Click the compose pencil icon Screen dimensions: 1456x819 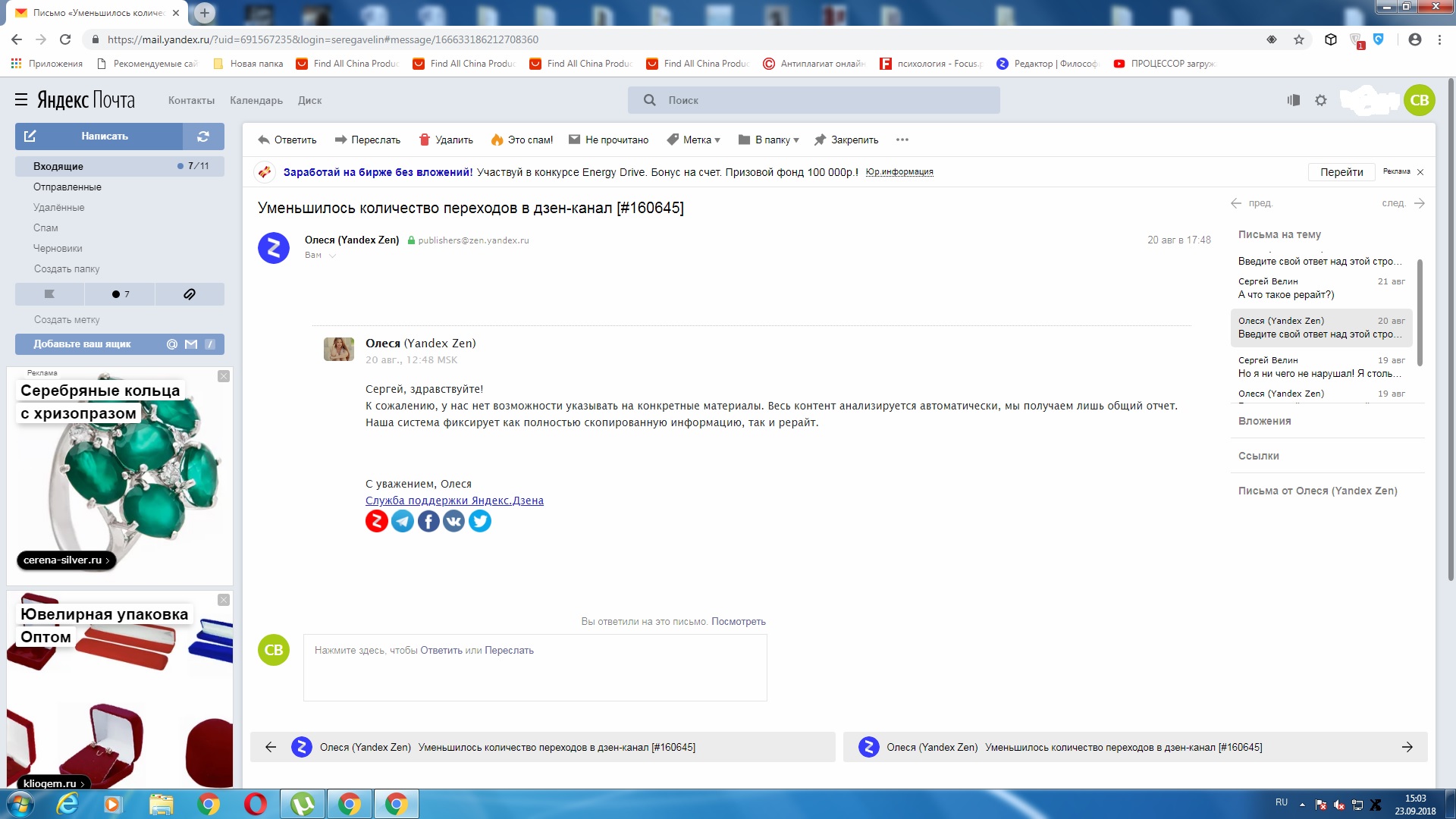click(x=30, y=136)
